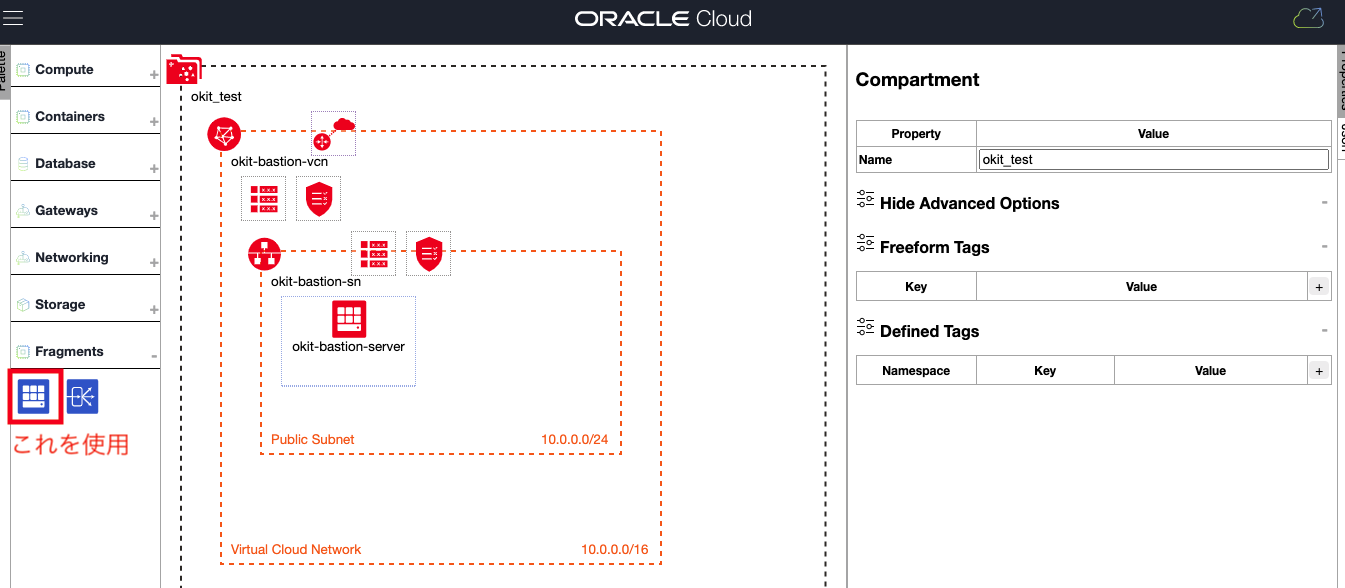Pick the load balancer fragment in Fragments palette
1345x588 pixels.
[x=82, y=397]
